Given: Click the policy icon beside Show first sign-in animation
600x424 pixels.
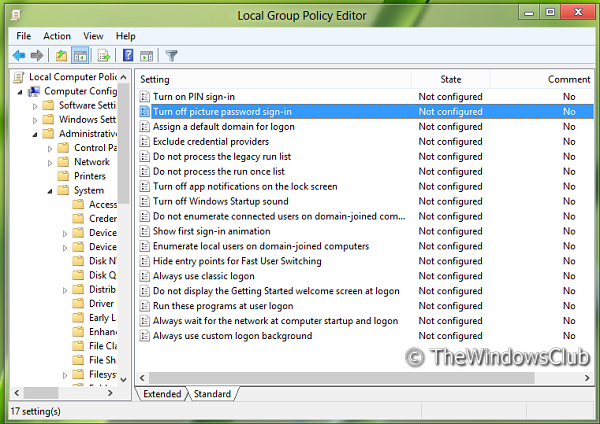Looking at the screenshot, I should (x=145, y=231).
